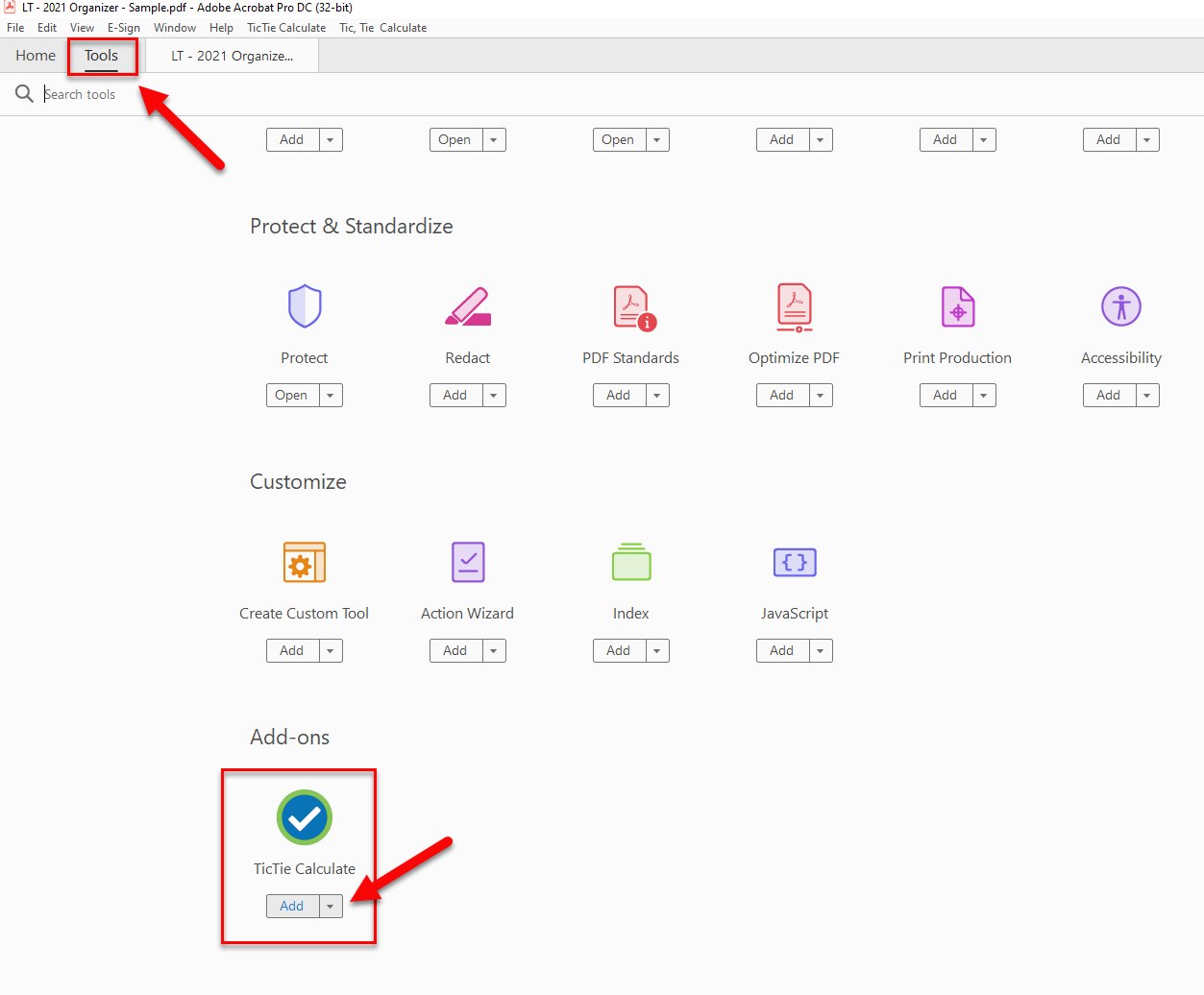Viewport: 1204px width, 995px height.
Task: Open the dropdown arrow next to Accessibility Add
Action: pos(1147,396)
